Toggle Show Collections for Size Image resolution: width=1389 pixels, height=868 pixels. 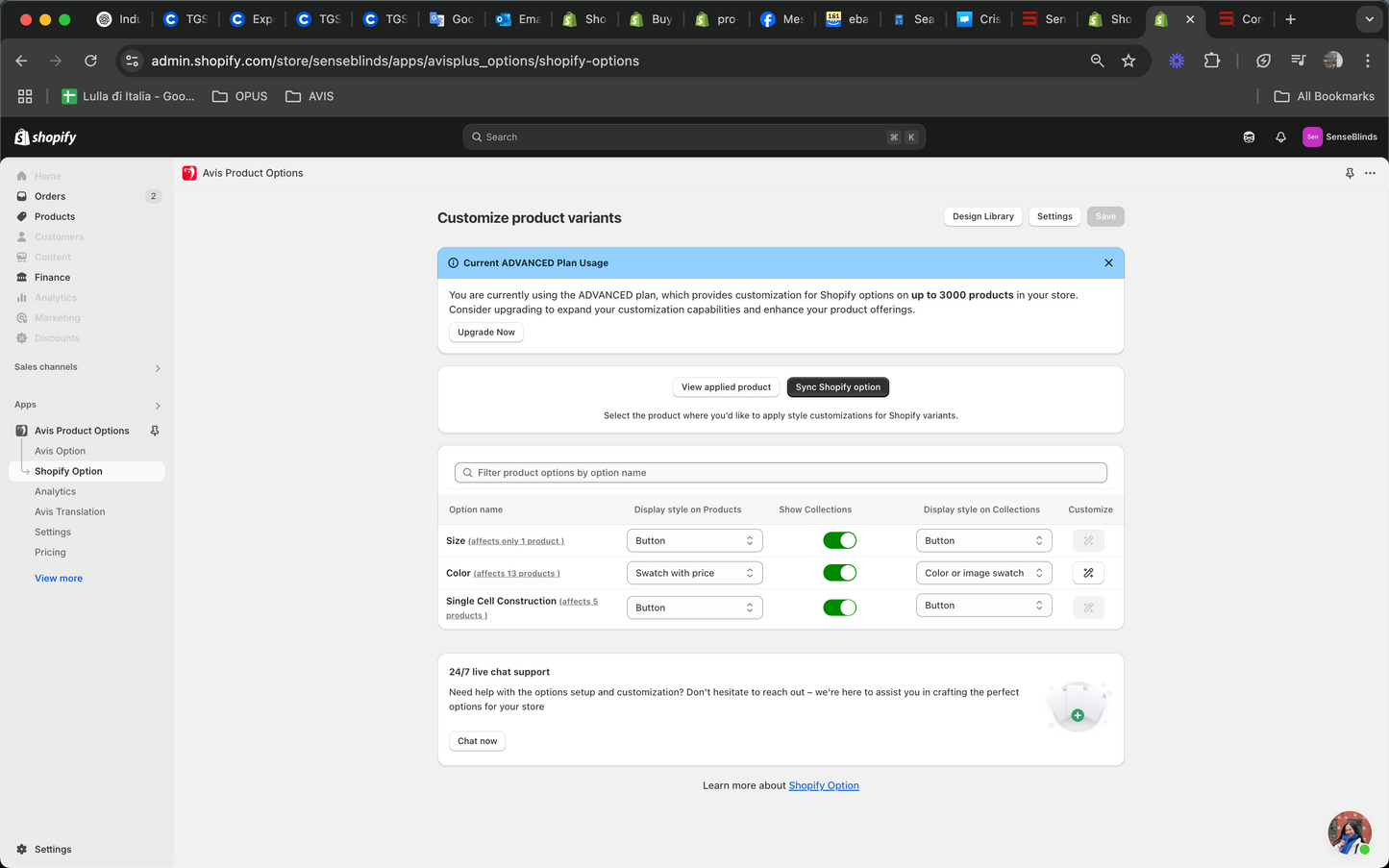[x=839, y=540]
